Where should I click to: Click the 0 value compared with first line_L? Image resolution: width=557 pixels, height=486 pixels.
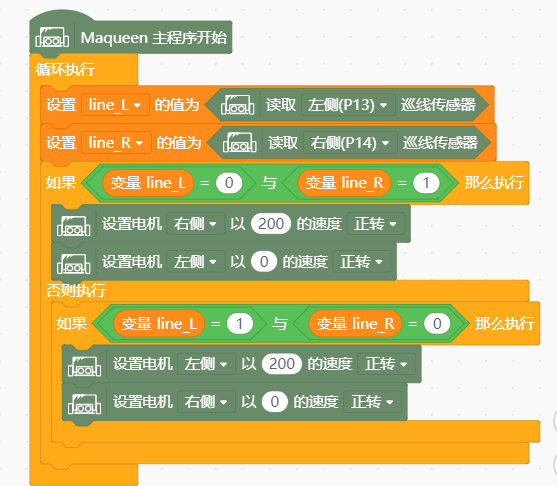[229, 183]
